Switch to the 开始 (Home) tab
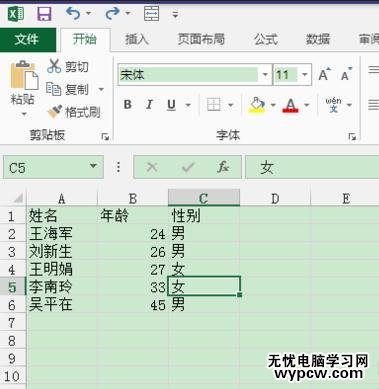 point(85,40)
